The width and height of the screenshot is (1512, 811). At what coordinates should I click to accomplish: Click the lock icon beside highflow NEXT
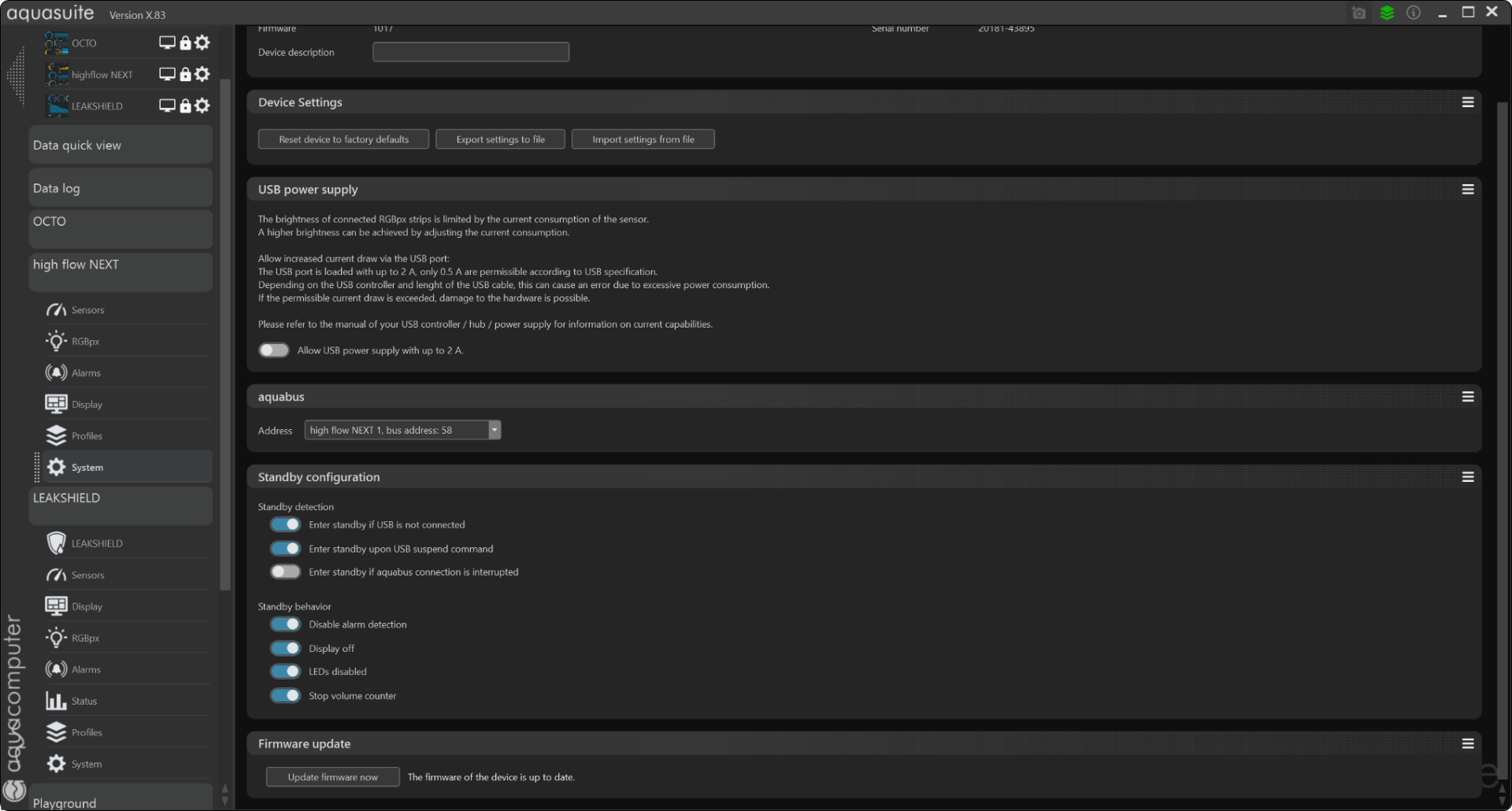pyautogui.click(x=185, y=74)
